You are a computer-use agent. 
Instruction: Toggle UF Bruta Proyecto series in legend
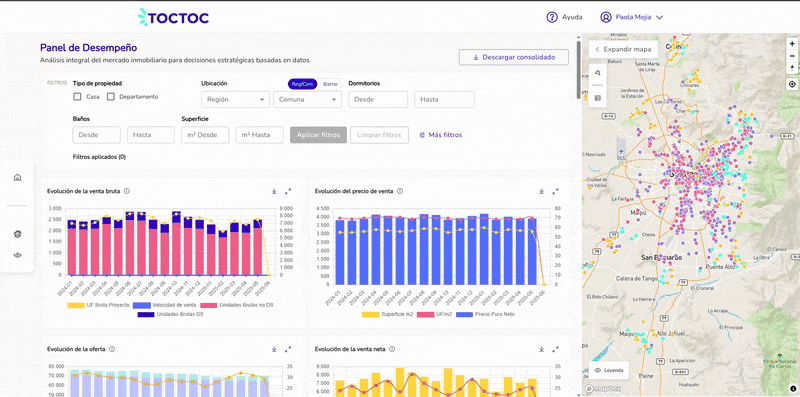[x=98, y=305]
